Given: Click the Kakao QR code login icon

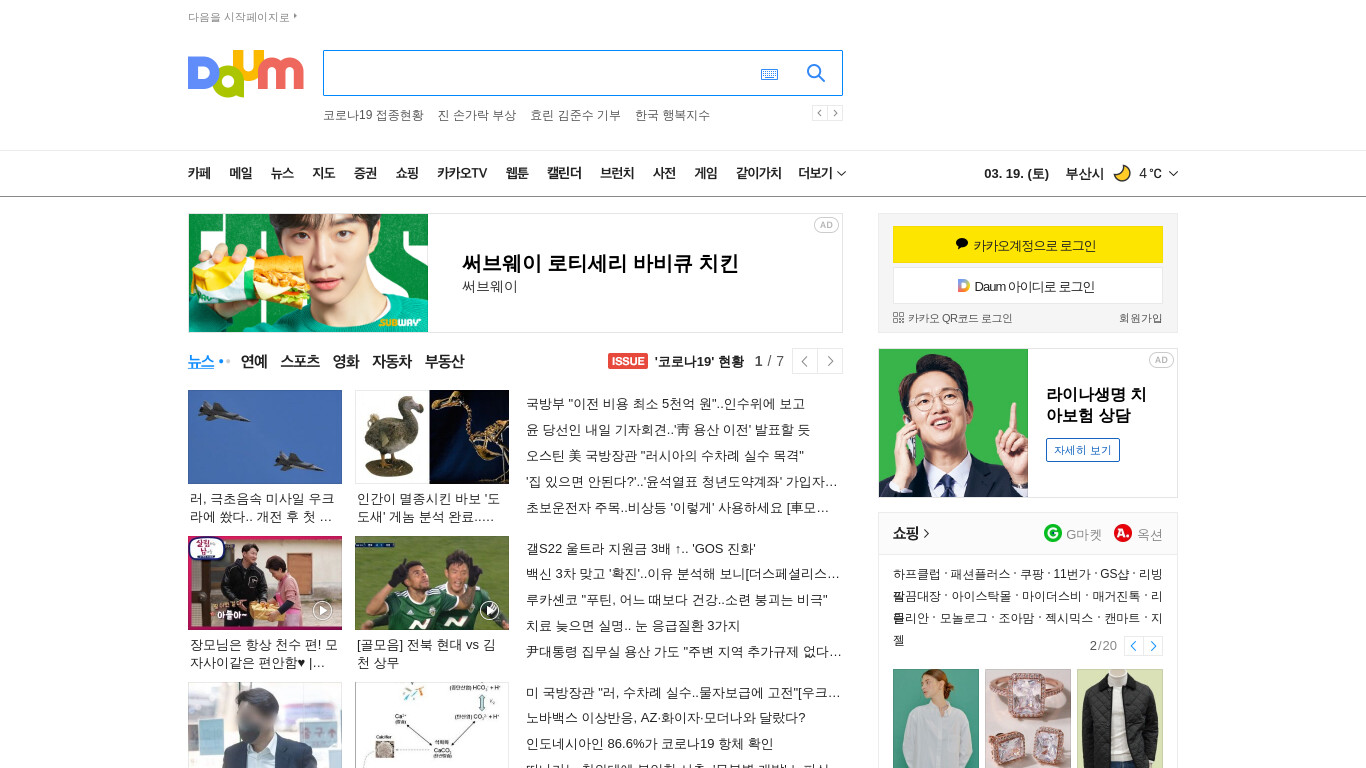Looking at the screenshot, I should 898,318.
